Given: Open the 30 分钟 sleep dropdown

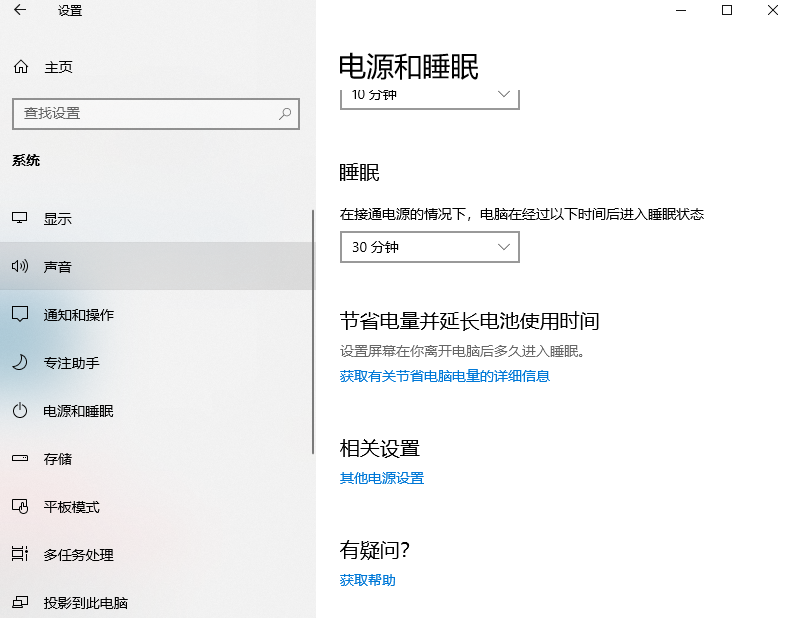Looking at the screenshot, I should click(x=429, y=247).
